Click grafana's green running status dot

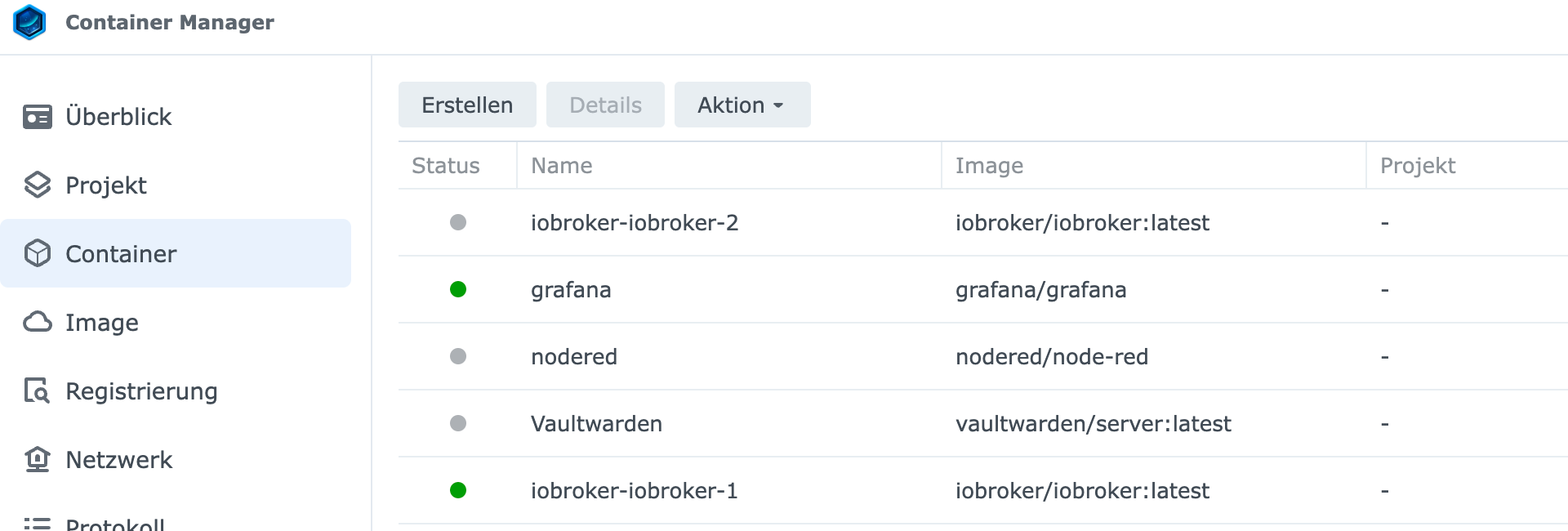pos(458,289)
